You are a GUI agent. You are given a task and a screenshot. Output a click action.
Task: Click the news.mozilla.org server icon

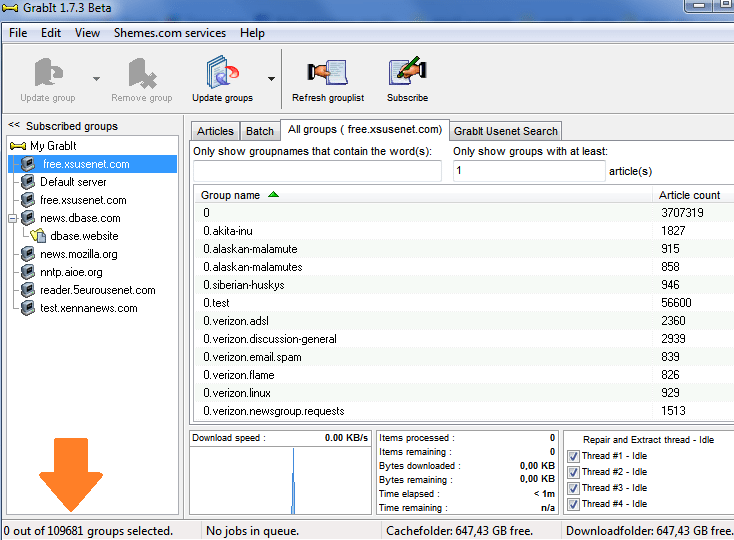tap(28, 254)
